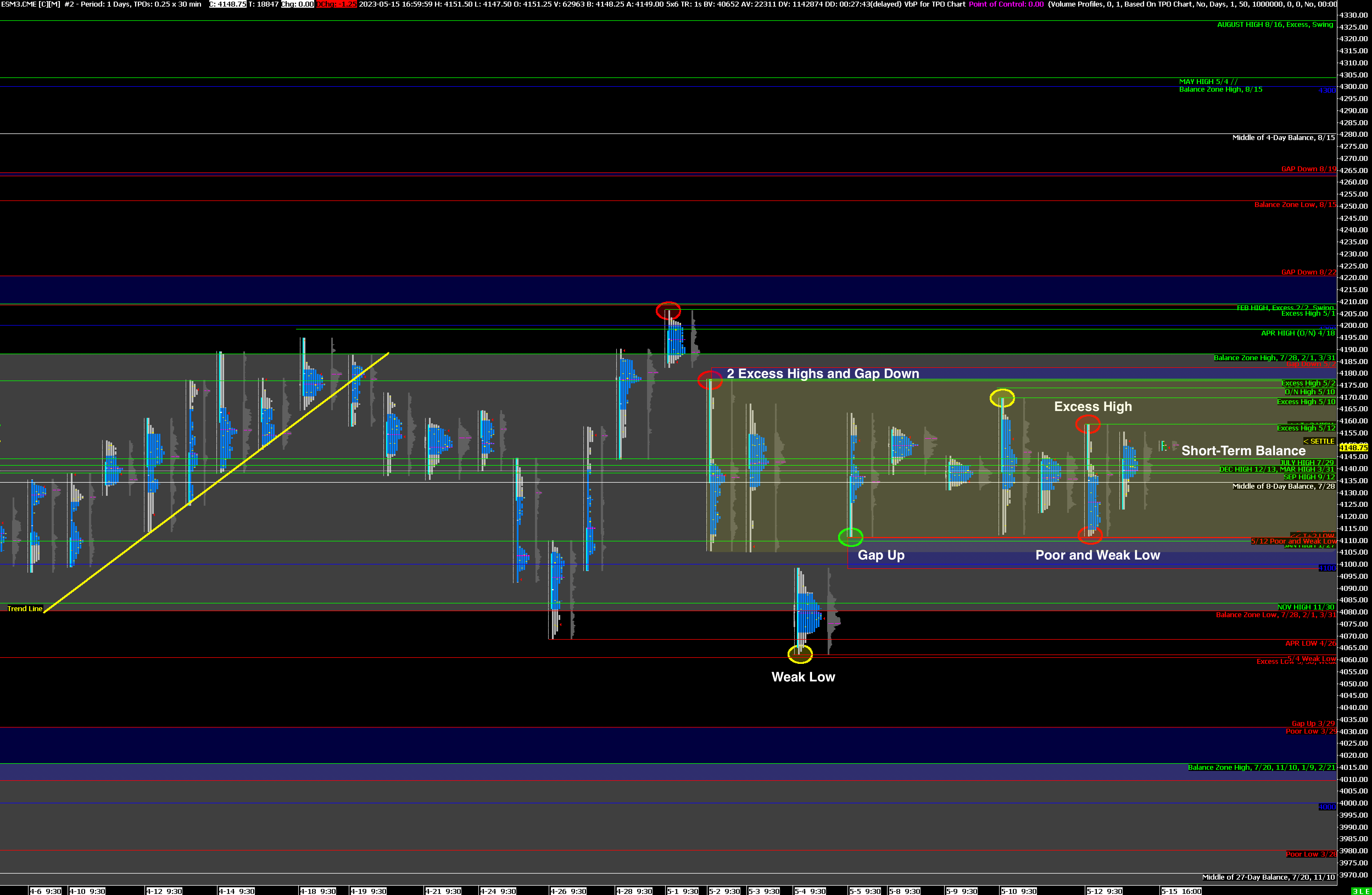
Task: Click the green 3 L E status indicator
Action: point(1361,891)
